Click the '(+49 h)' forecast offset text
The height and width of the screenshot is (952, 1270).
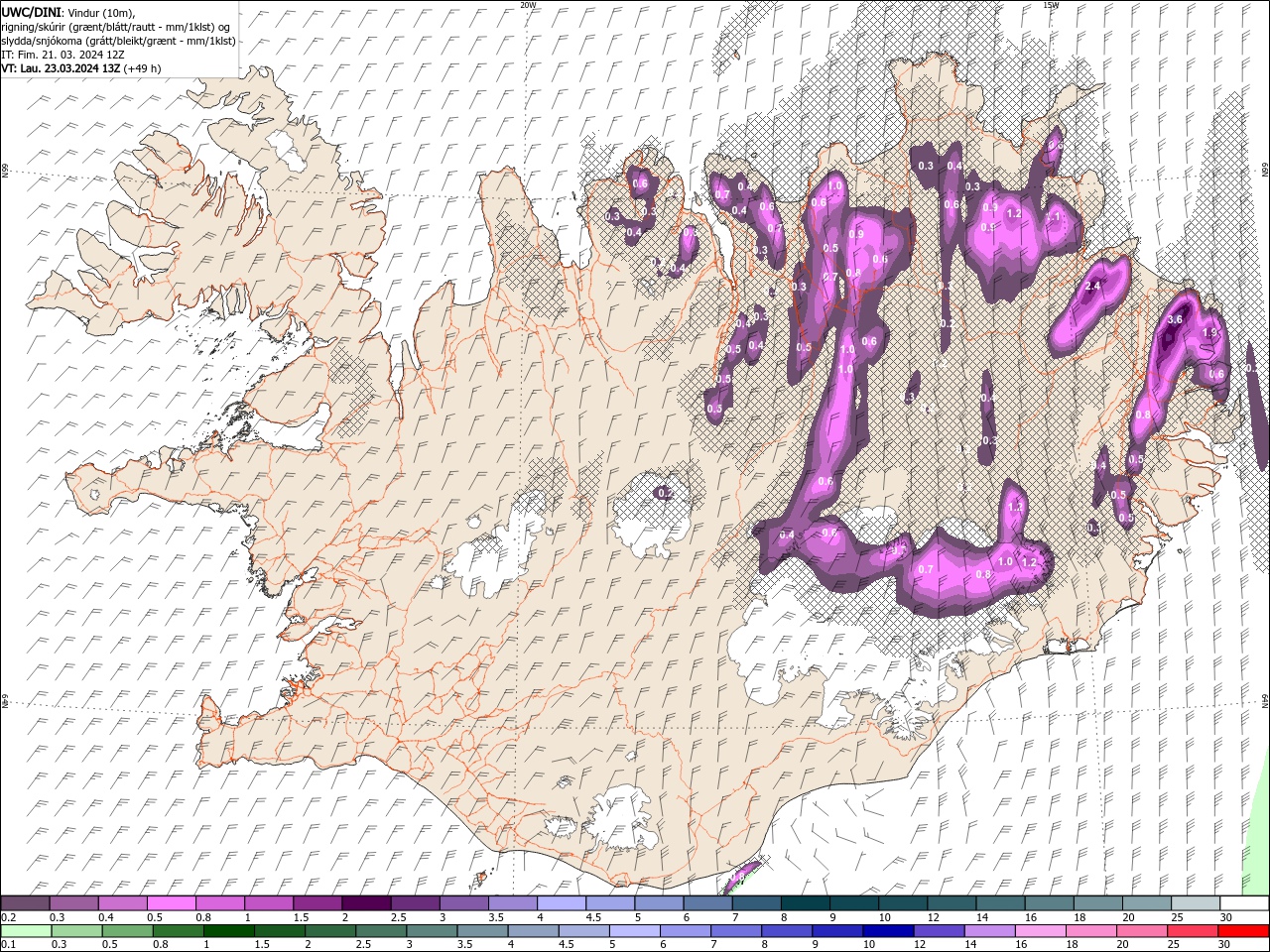(x=143, y=68)
